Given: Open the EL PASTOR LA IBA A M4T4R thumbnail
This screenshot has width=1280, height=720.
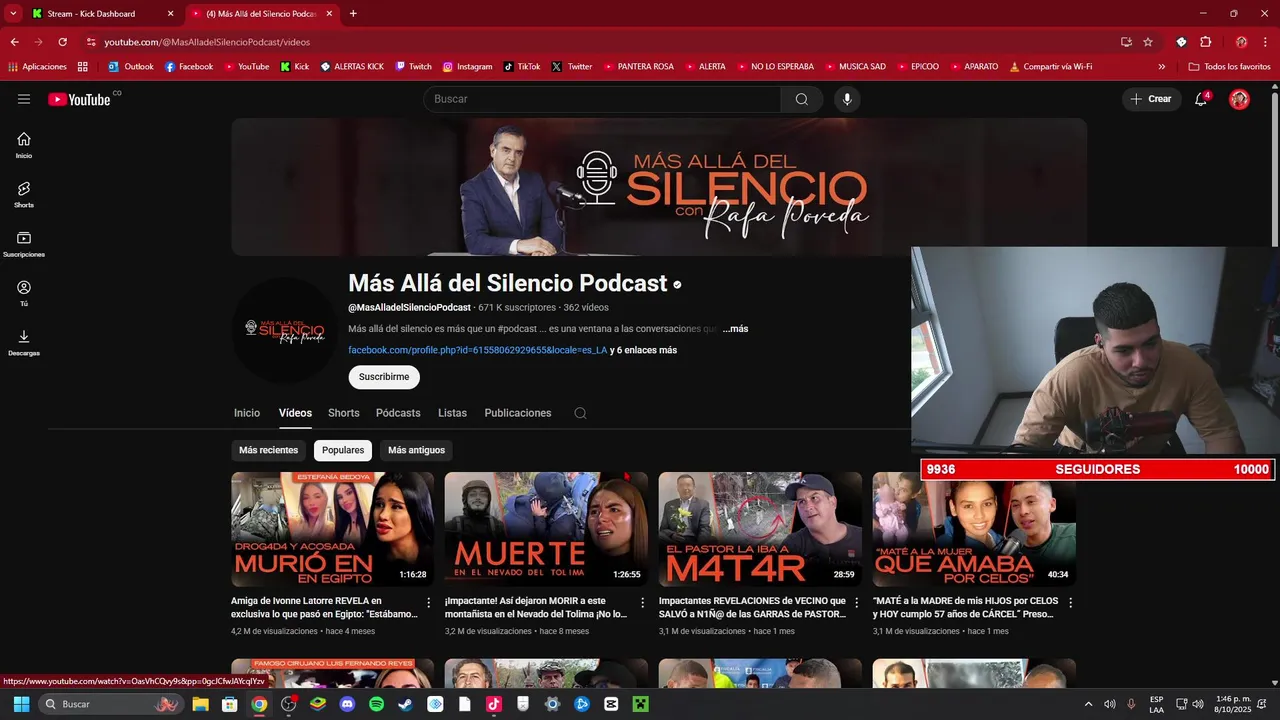Looking at the screenshot, I should pyautogui.click(x=760, y=529).
